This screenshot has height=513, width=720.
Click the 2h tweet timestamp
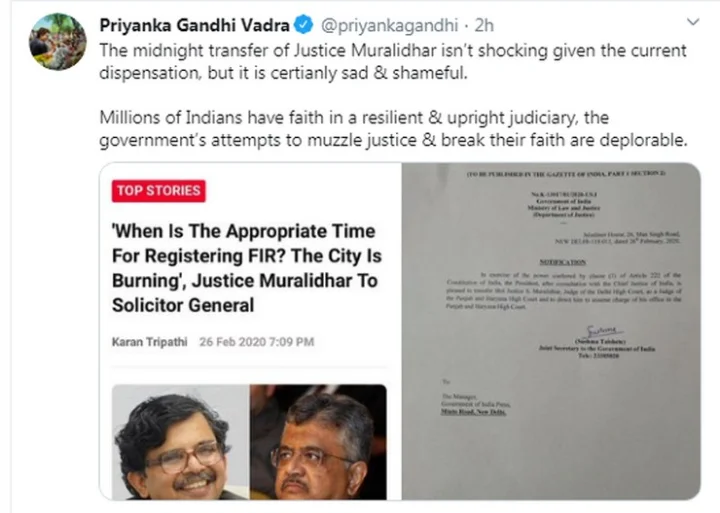484,25
